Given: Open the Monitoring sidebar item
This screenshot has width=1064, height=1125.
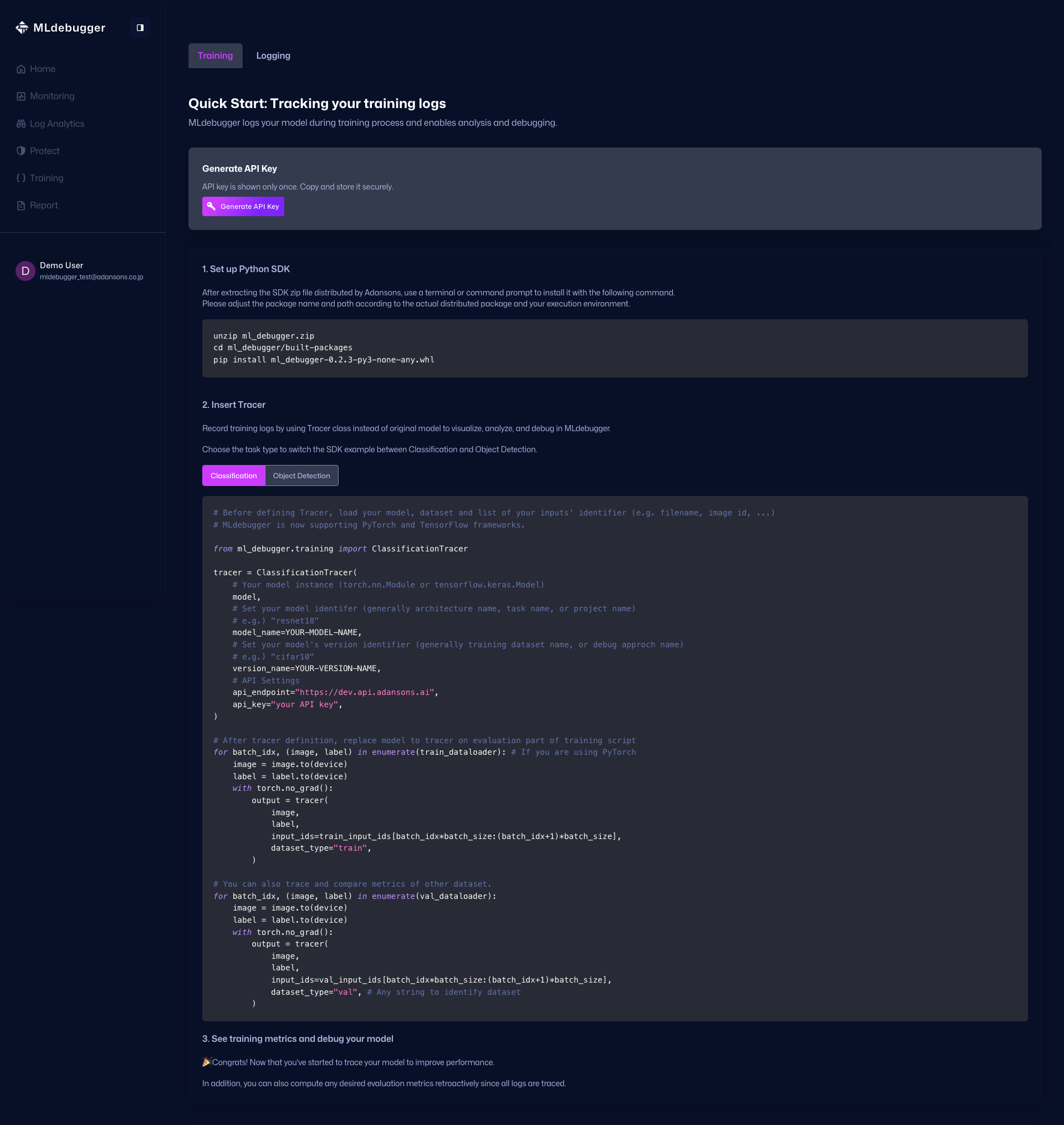Looking at the screenshot, I should click(x=52, y=96).
